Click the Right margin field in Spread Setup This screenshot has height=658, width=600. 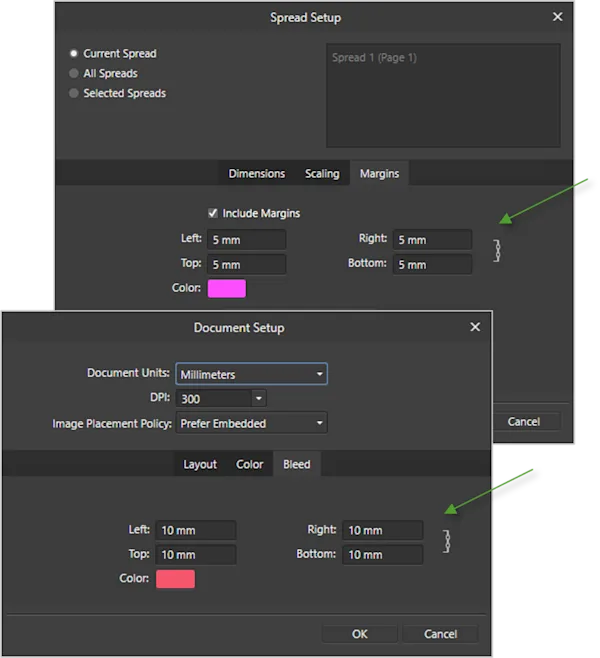click(x=432, y=240)
